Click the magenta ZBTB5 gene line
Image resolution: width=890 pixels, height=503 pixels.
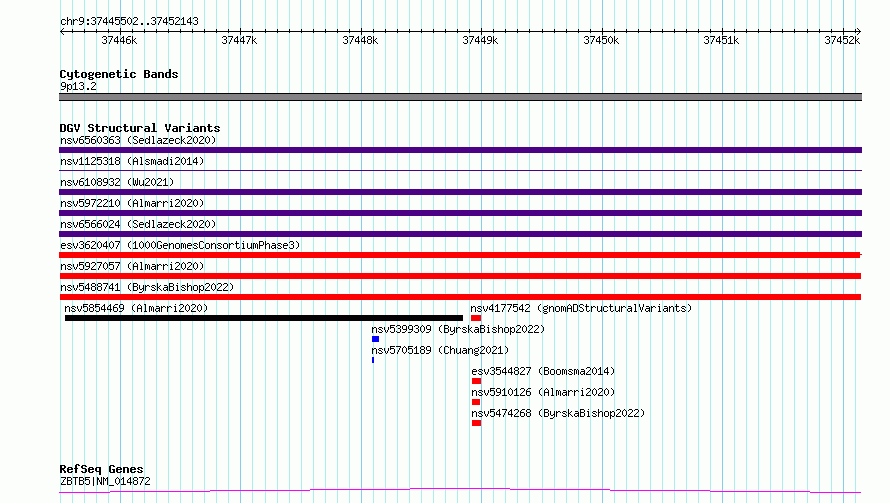460,490
